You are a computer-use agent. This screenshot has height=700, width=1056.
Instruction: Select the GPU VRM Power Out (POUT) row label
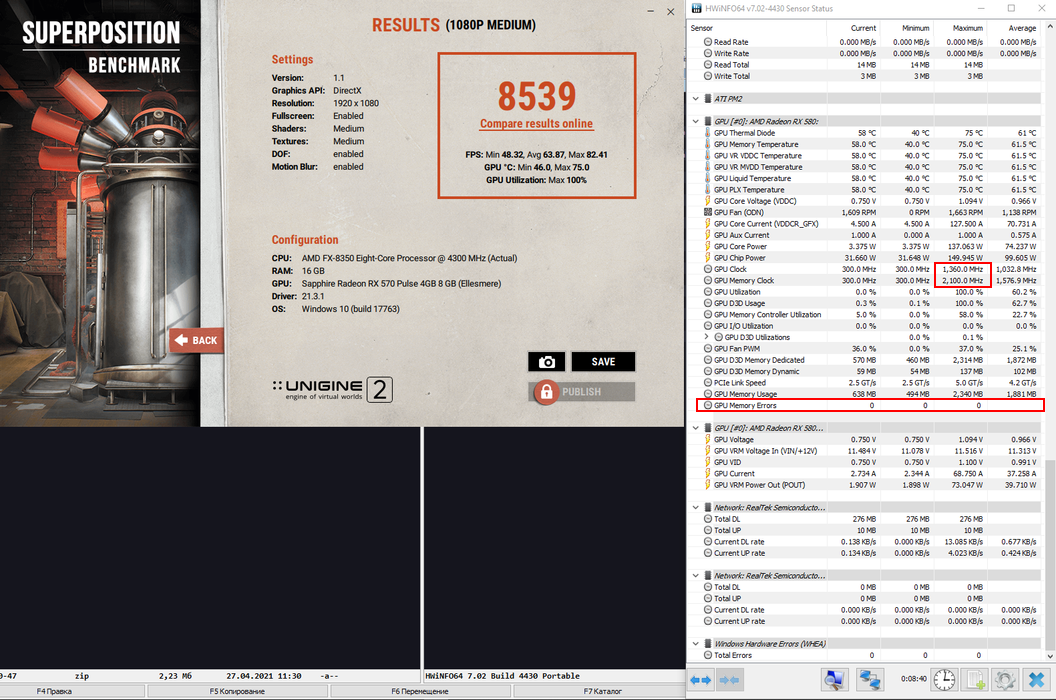[x=760, y=485]
